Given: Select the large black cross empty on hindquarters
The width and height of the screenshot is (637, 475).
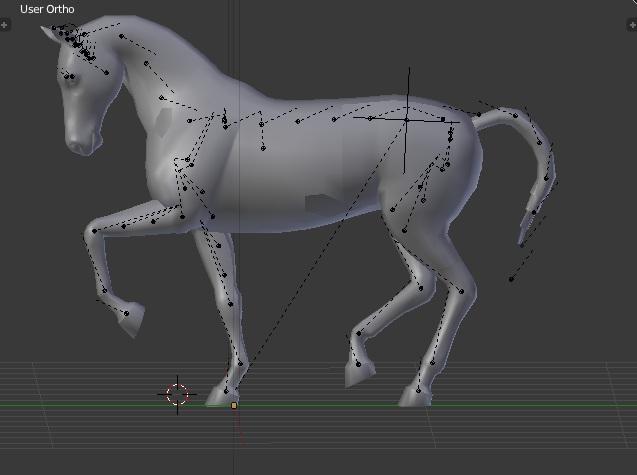Looking at the screenshot, I should coord(407,119).
